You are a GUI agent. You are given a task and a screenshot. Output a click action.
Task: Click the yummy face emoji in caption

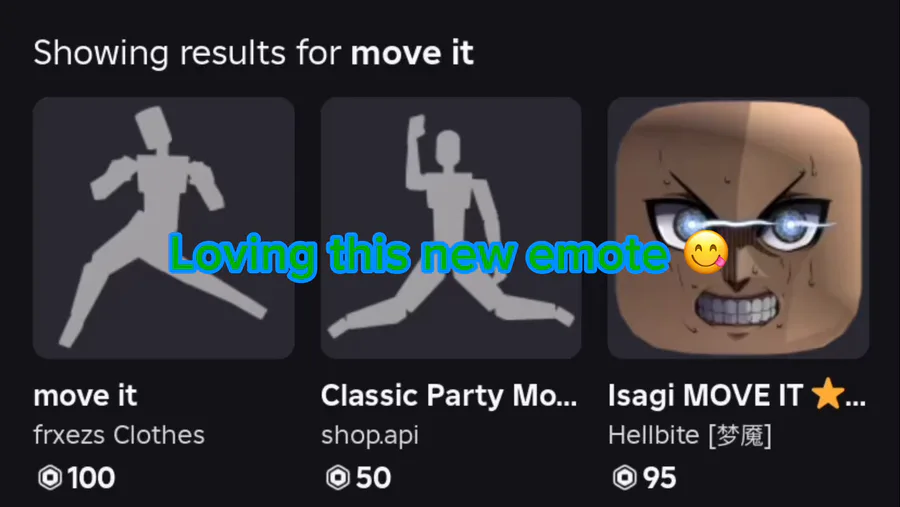click(x=705, y=253)
